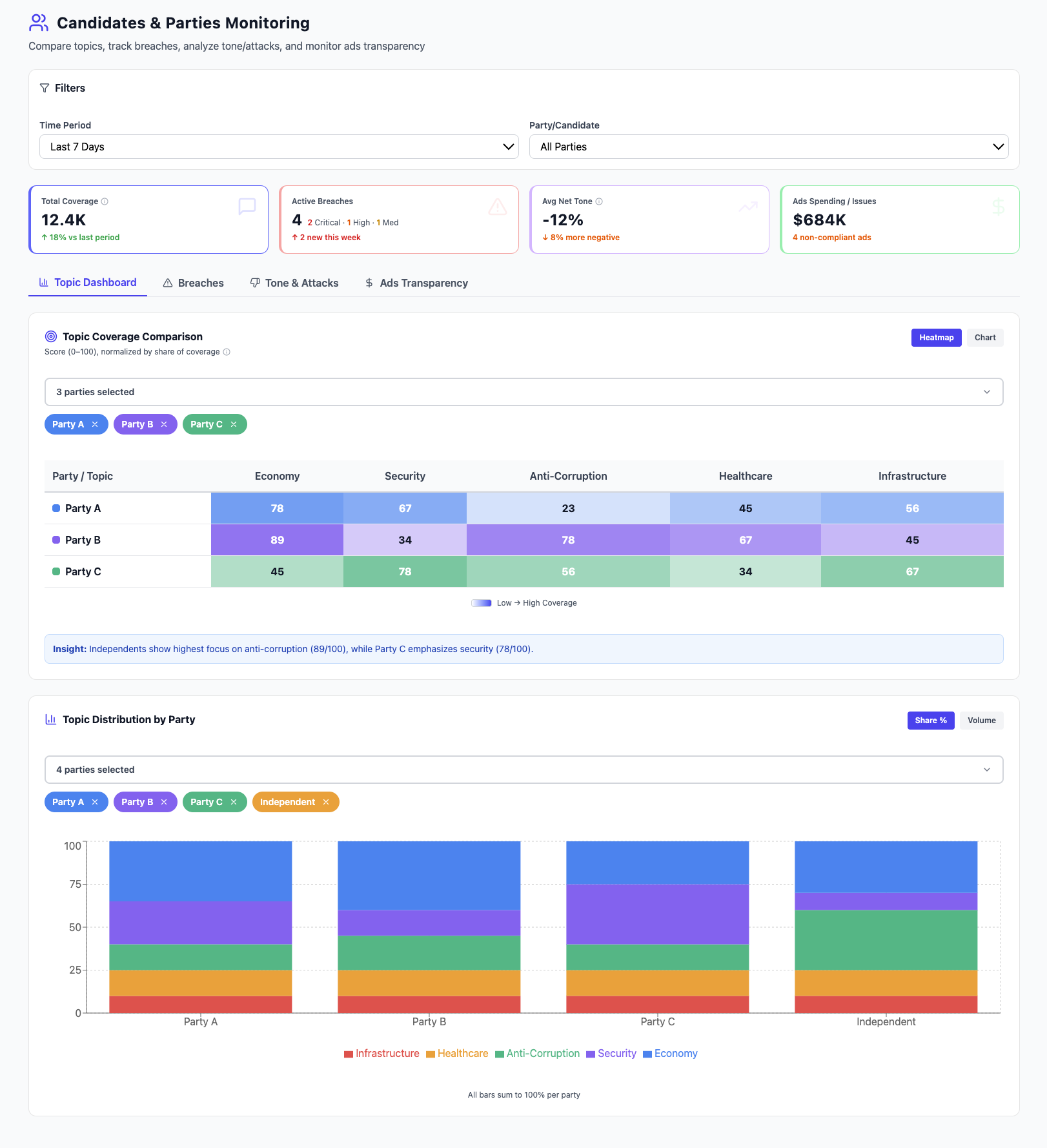Click the Infrastructure legend square
Viewport: 1047px width, 1148px height.
point(349,1054)
